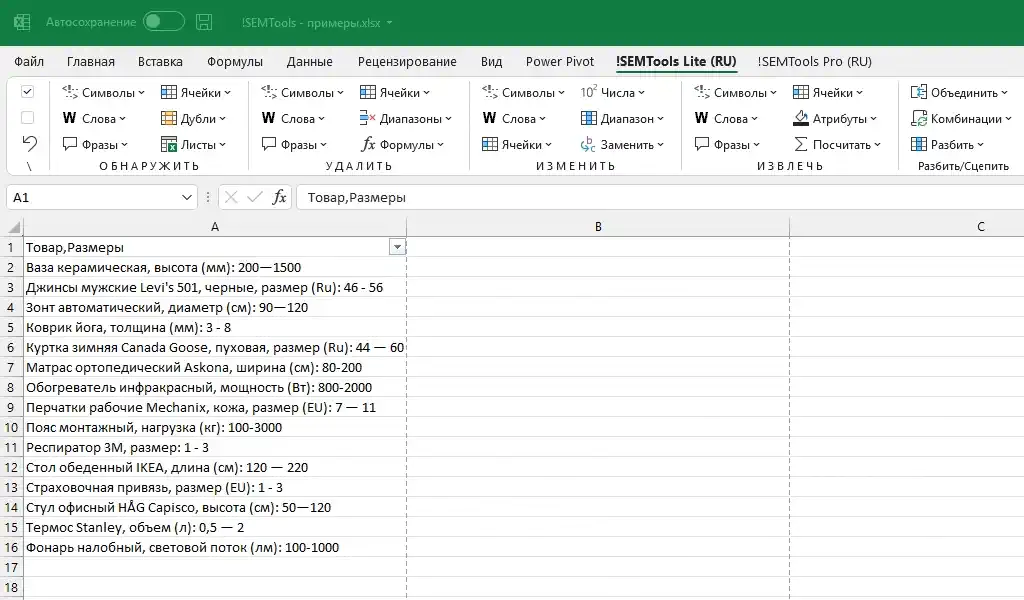Click cell with 'Ваза керамическая, высота (мм): 200—1500'

tap(215, 268)
